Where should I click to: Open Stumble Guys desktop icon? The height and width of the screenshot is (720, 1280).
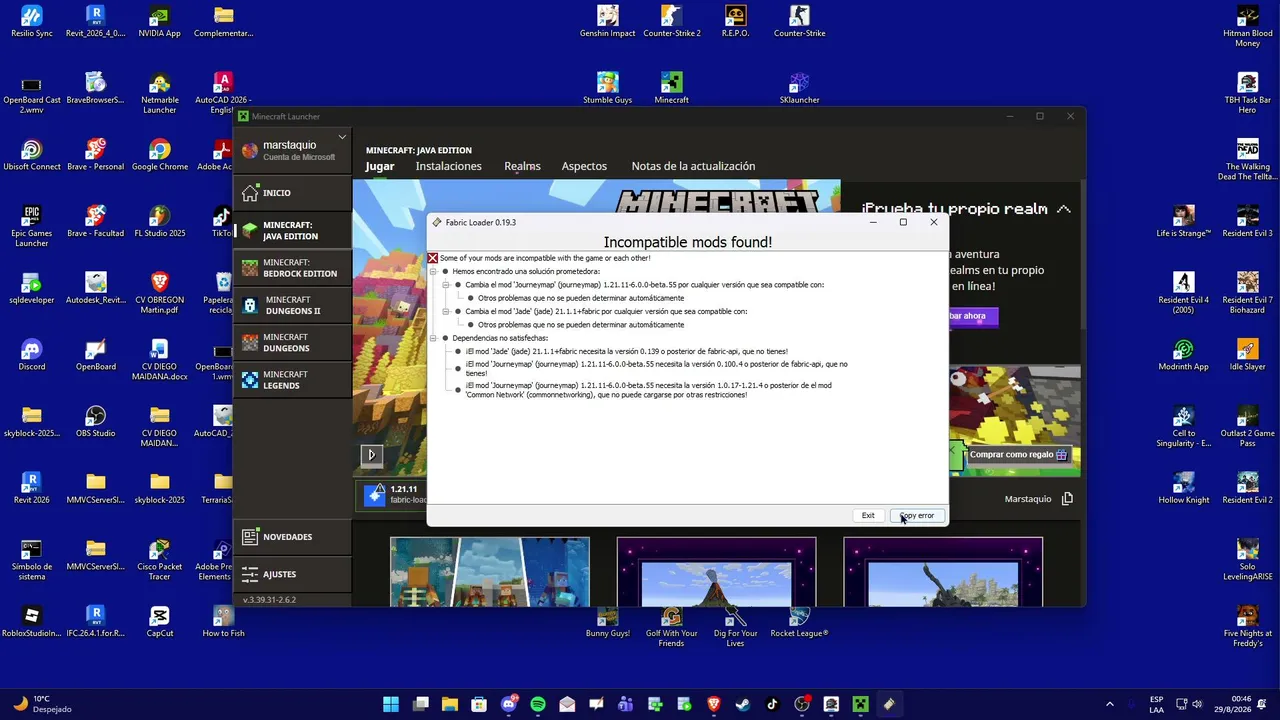(608, 88)
